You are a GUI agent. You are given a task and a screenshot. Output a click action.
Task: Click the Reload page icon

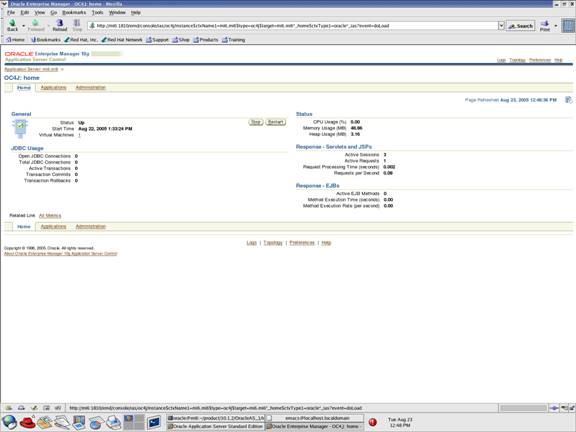(x=60, y=23)
